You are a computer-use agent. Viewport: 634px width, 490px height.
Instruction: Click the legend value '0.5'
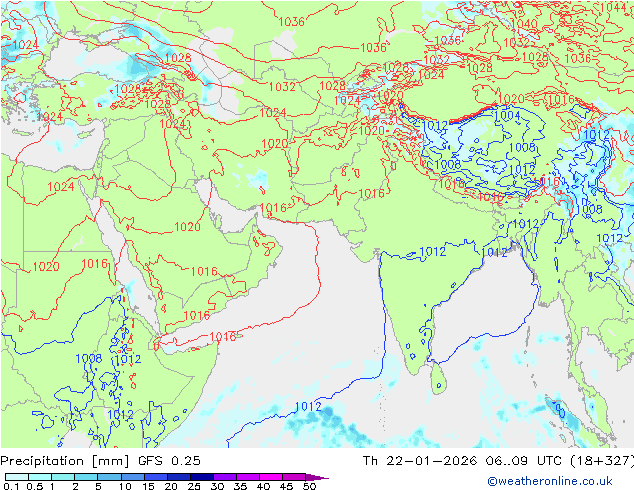tap(34, 486)
